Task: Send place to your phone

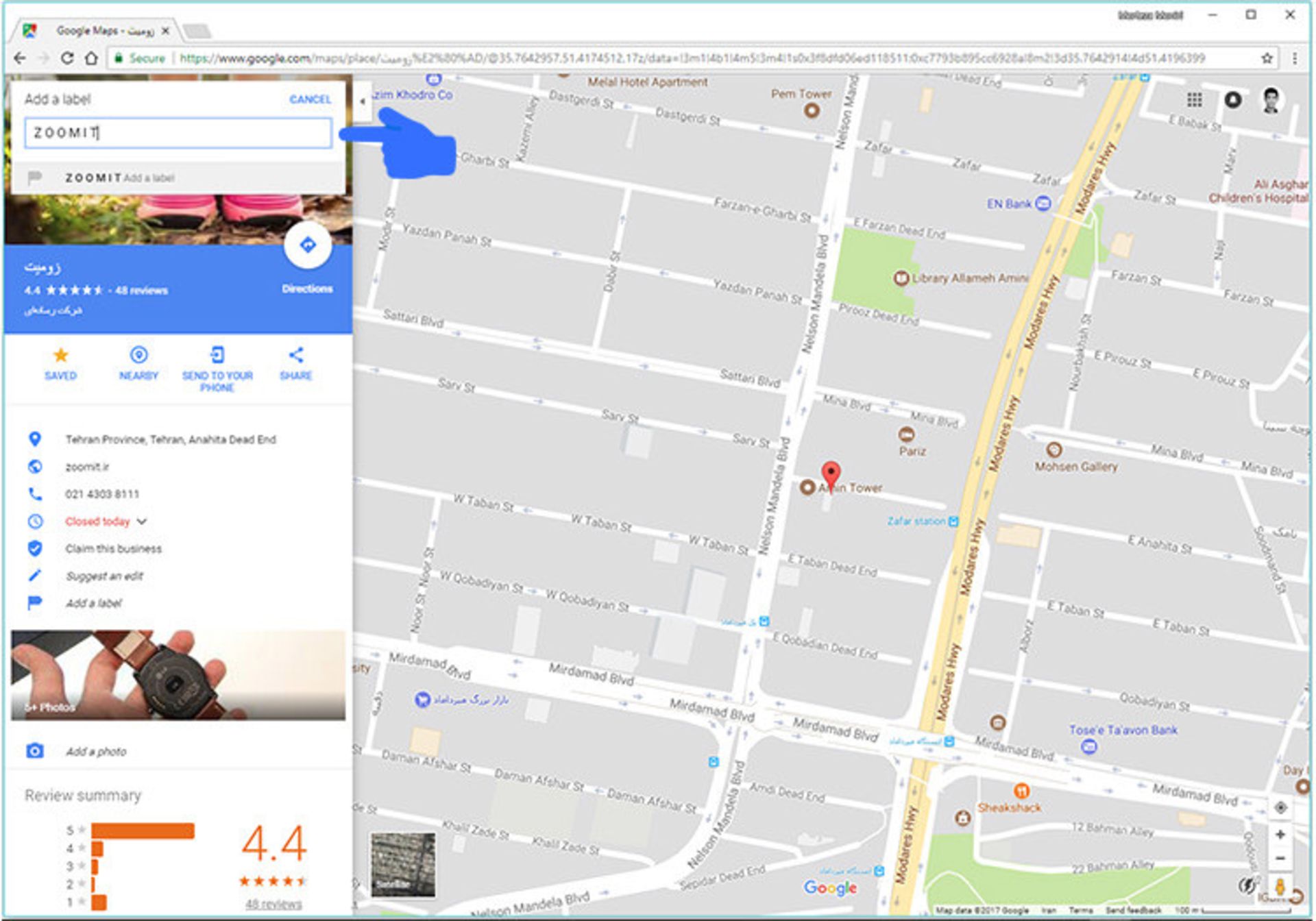Action: coord(217,369)
